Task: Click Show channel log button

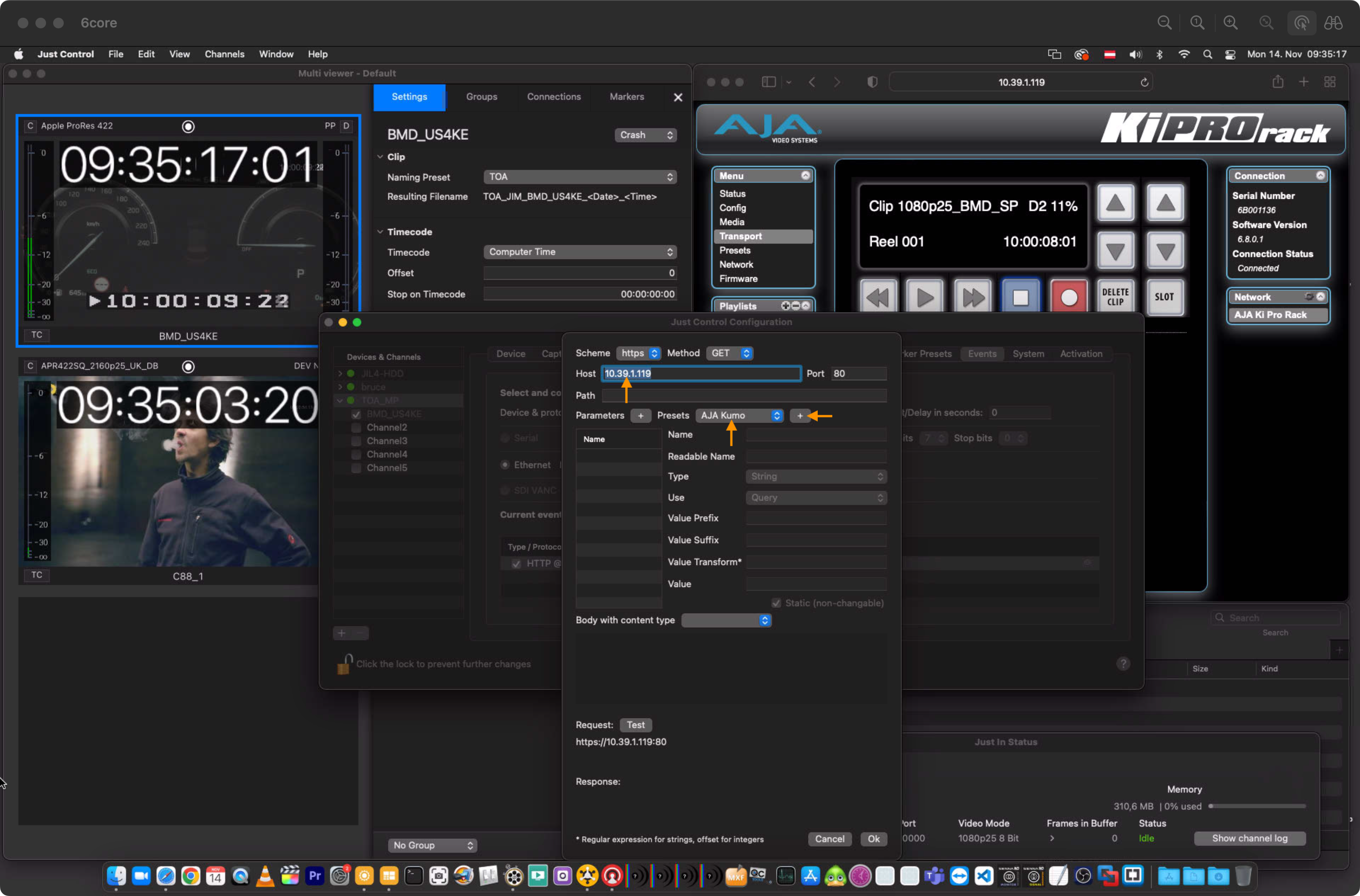Action: tap(1249, 838)
